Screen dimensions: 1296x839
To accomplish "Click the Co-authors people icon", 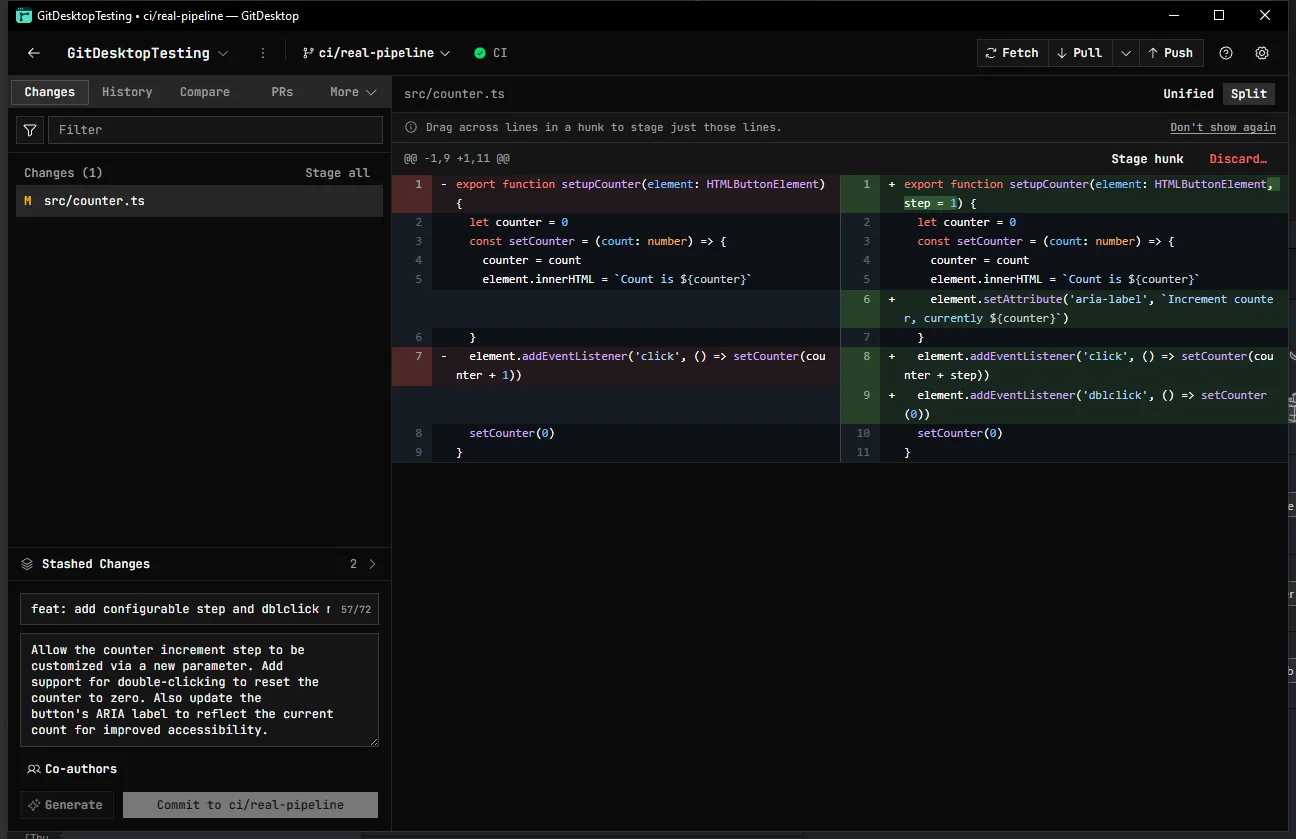I will coord(34,769).
